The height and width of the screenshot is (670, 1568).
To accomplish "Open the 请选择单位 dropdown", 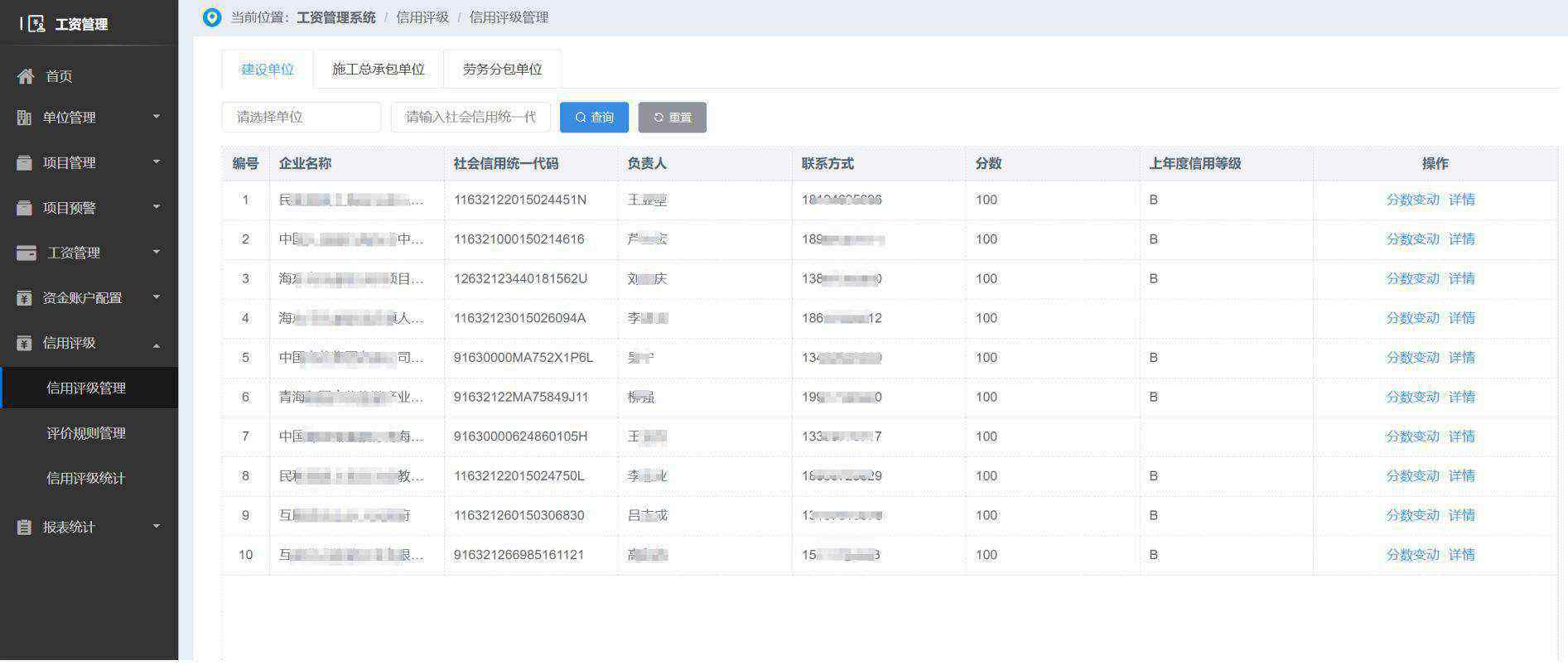I will pyautogui.click(x=301, y=117).
